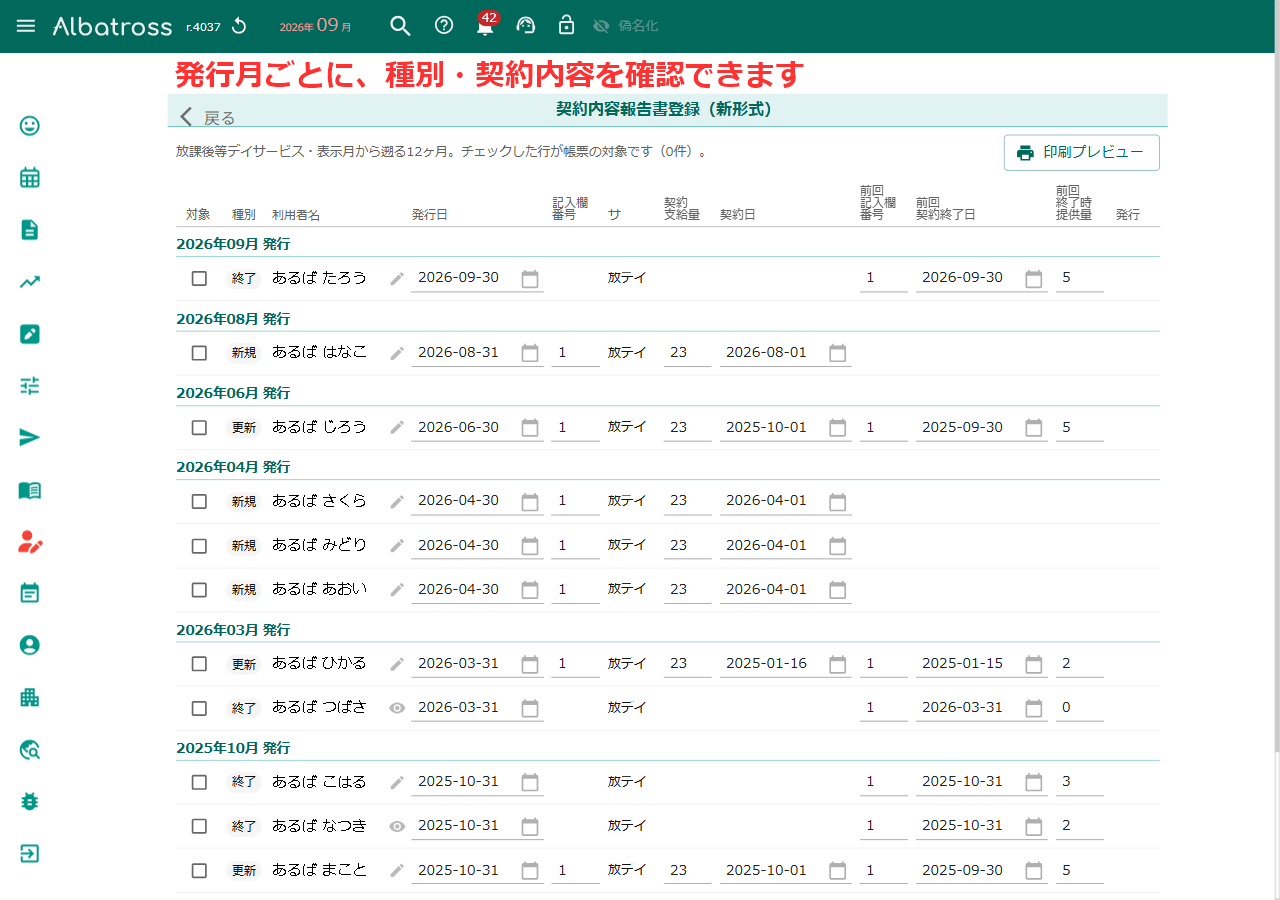Open the smiley face sidebar icon
The image size is (1280, 900).
pyautogui.click(x=30, y=126)
